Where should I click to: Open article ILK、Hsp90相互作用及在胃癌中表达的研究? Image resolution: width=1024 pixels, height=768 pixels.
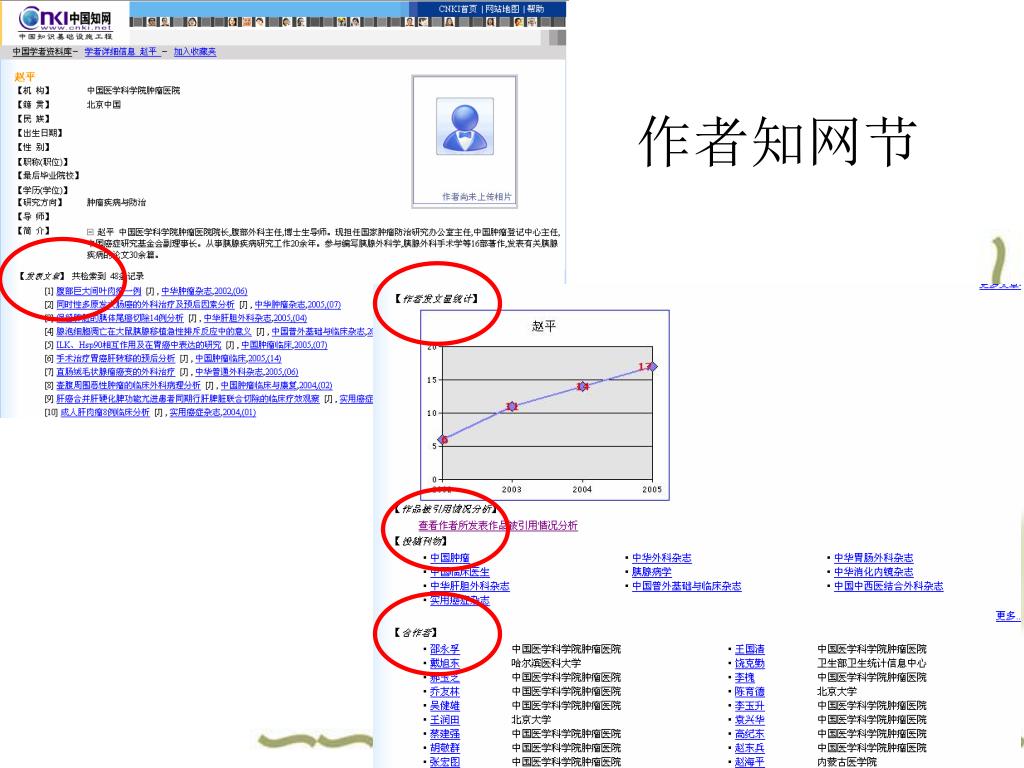point(138,345)
